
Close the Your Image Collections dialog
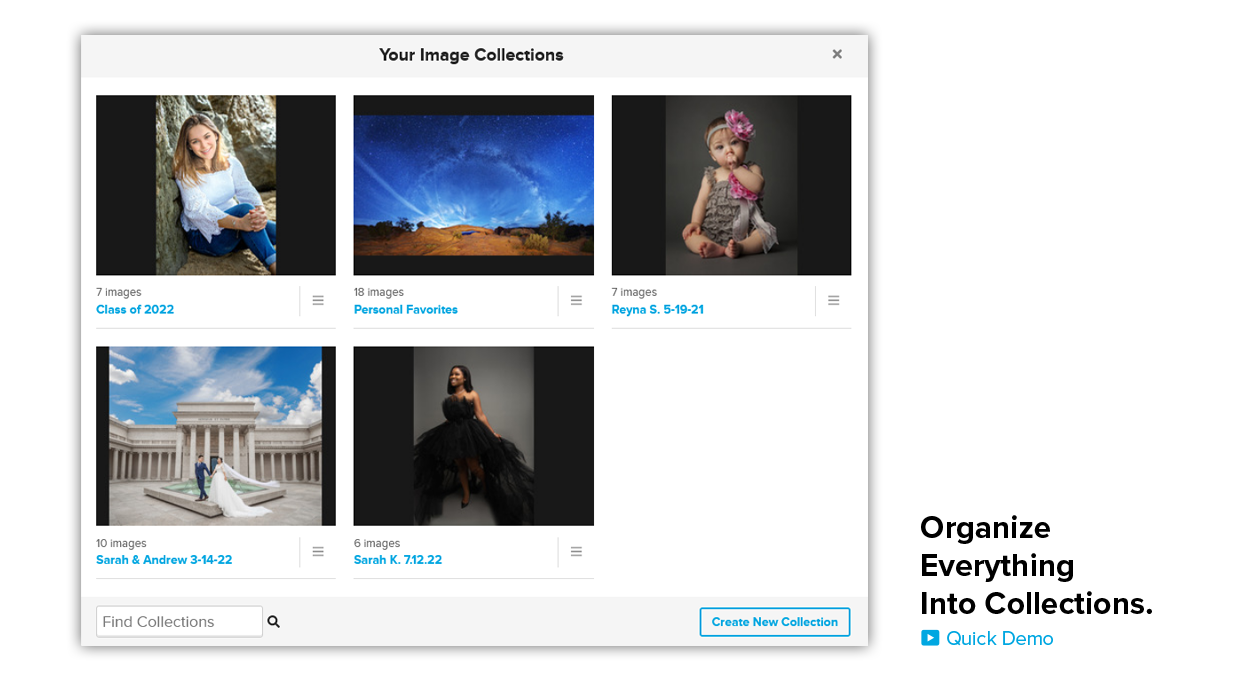click(837, 55)
